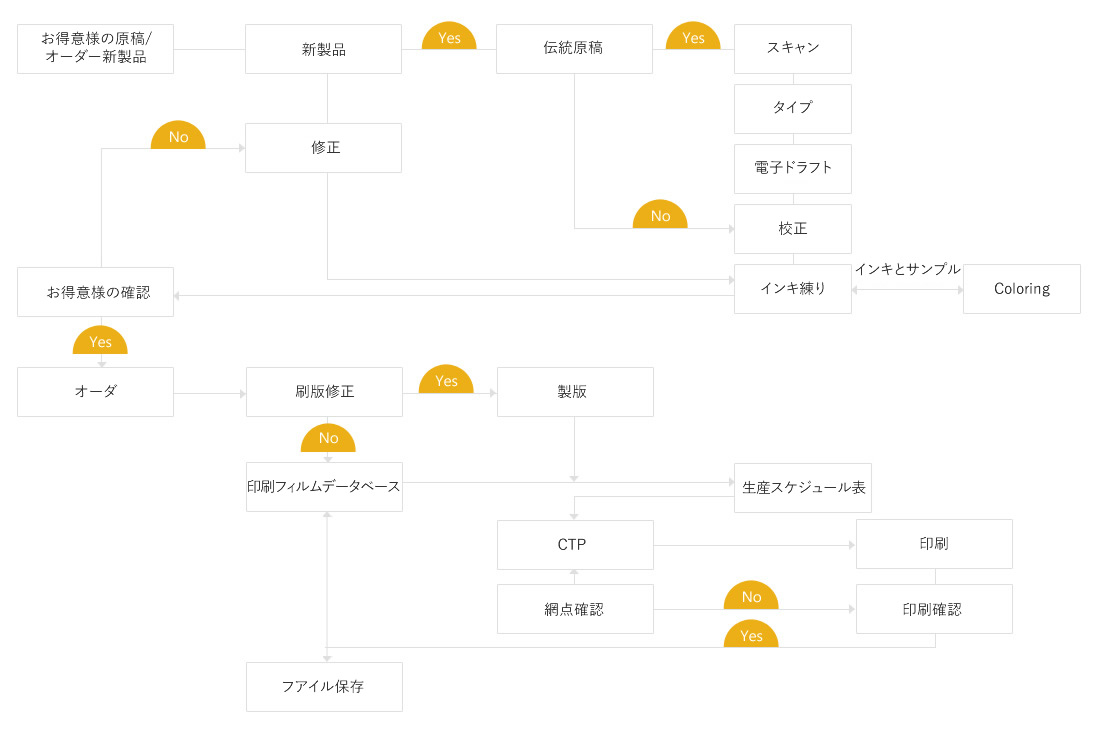The image size is (1100, 730).
Task: Select the インキ練り node
Action: point(792,289)
